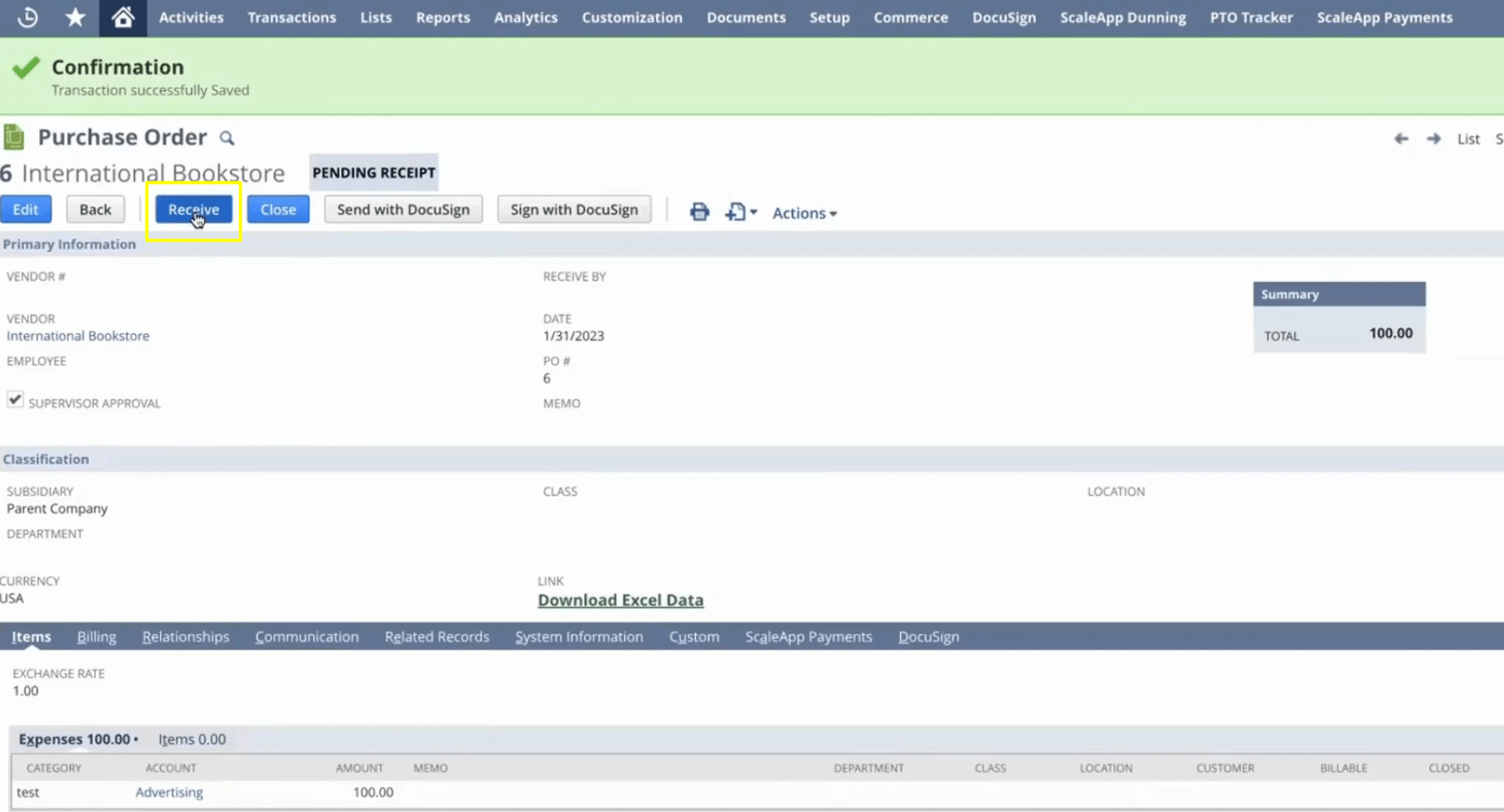This screenshot has height=812, width=1504.
Task: Print the purchase order using the printer icon
Action: pyautogui.click(x=698, y=212)
